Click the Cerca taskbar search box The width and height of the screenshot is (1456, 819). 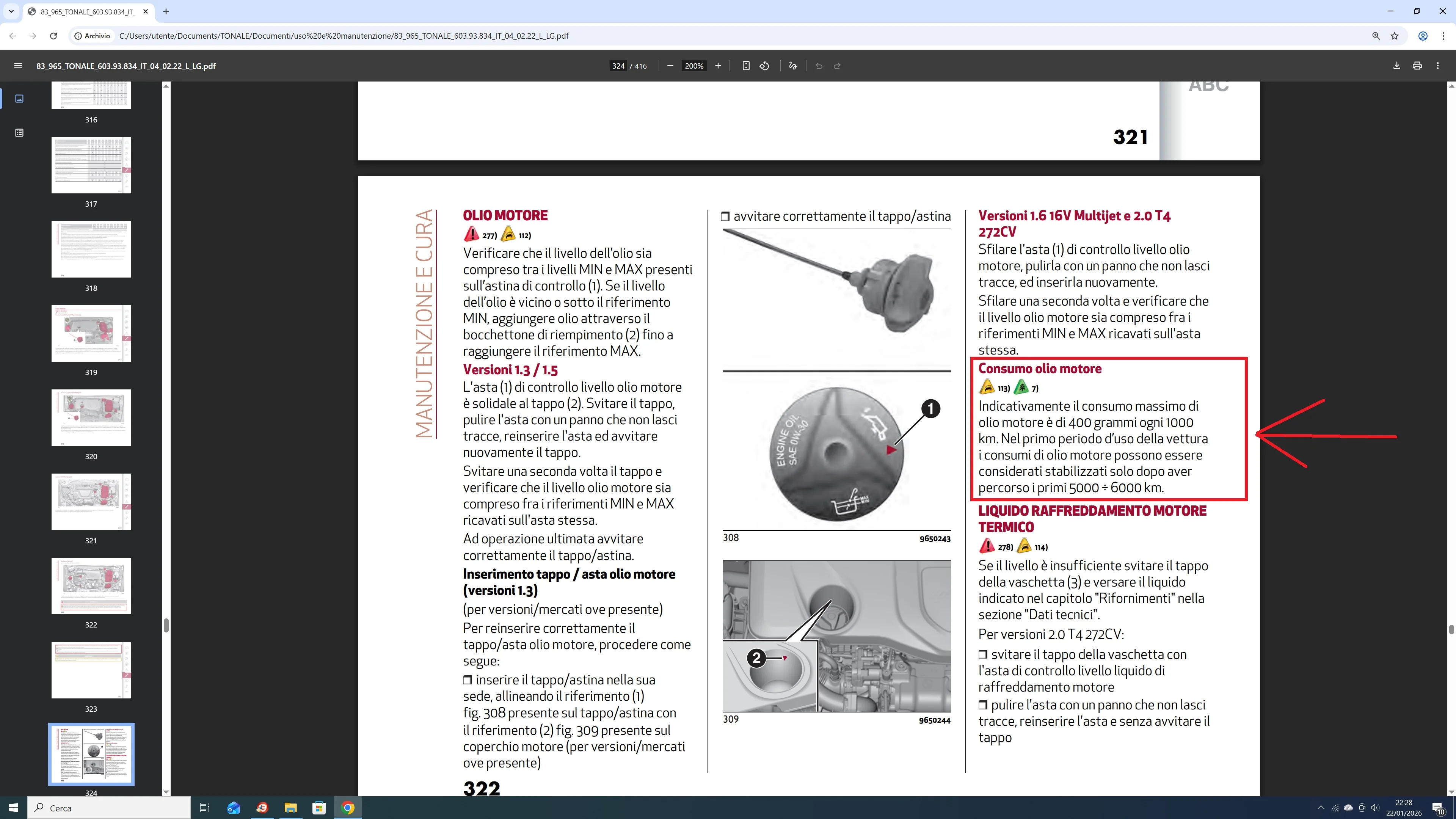110,808
